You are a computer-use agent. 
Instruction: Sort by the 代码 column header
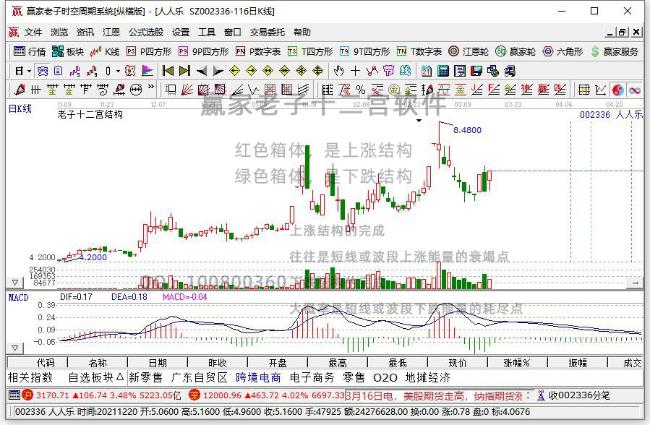[45, 363]
